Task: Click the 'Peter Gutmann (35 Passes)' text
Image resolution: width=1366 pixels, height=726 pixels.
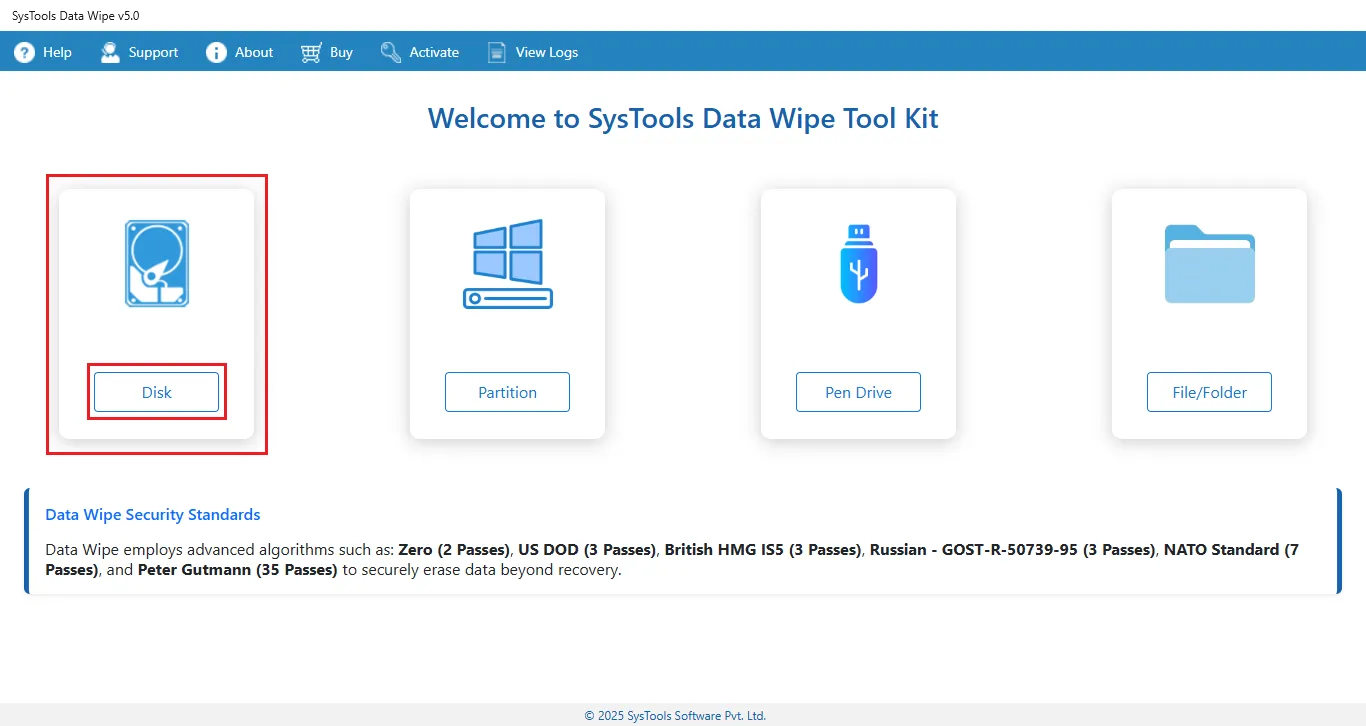Action: click(x=238, y=570)
